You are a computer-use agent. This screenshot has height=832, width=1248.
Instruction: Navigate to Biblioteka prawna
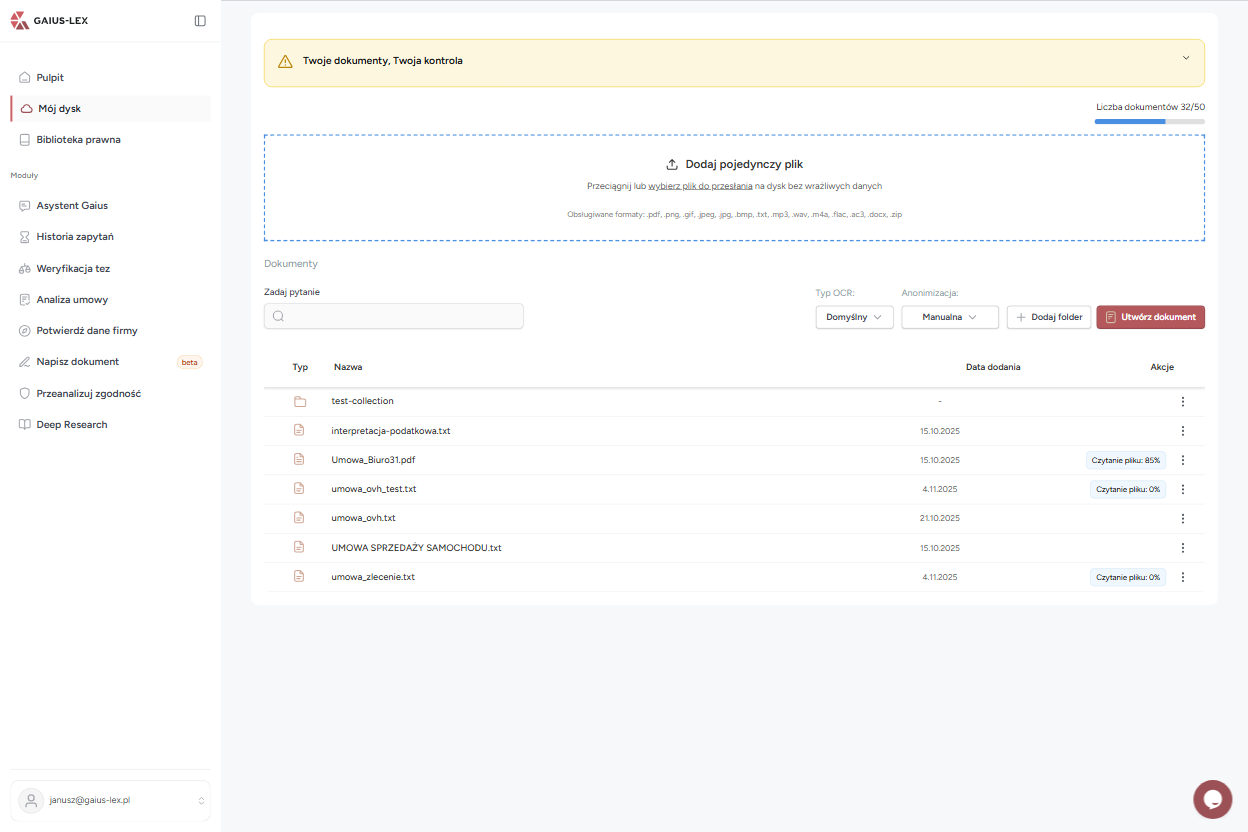79,139
